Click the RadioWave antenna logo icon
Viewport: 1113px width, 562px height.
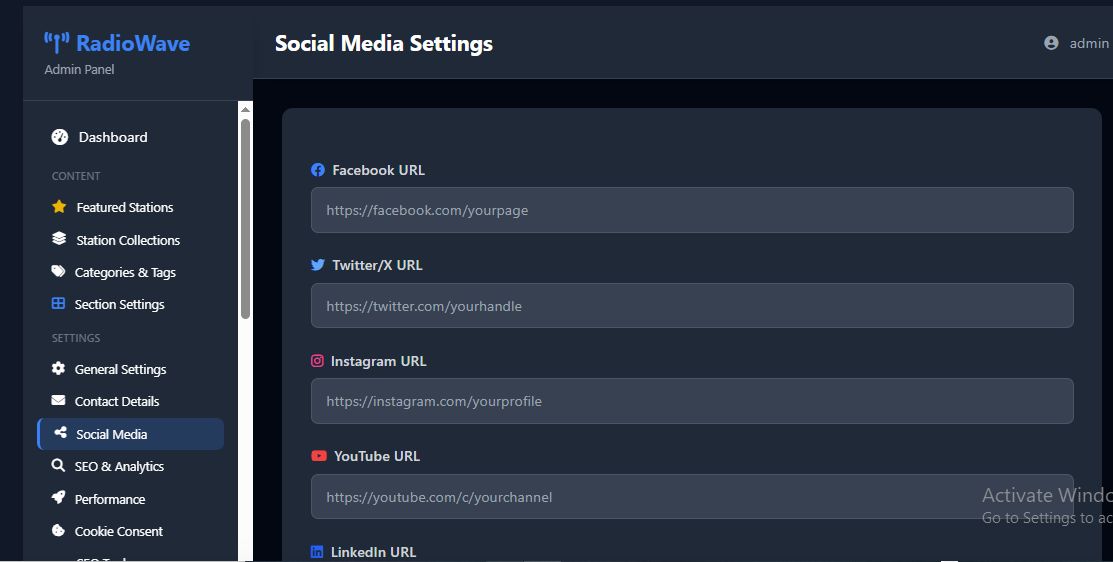57,43
